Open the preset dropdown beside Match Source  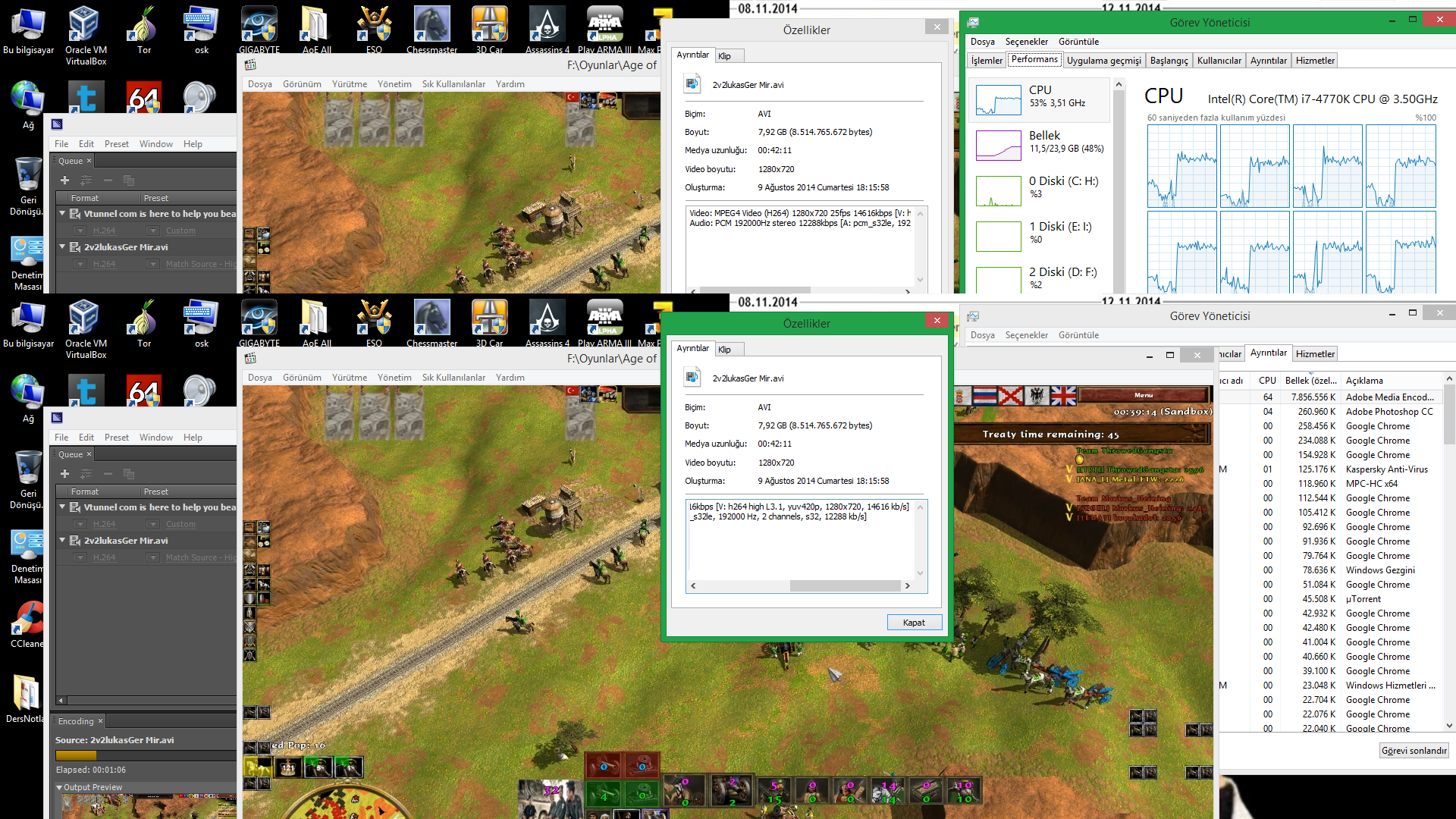click(152, 557)
